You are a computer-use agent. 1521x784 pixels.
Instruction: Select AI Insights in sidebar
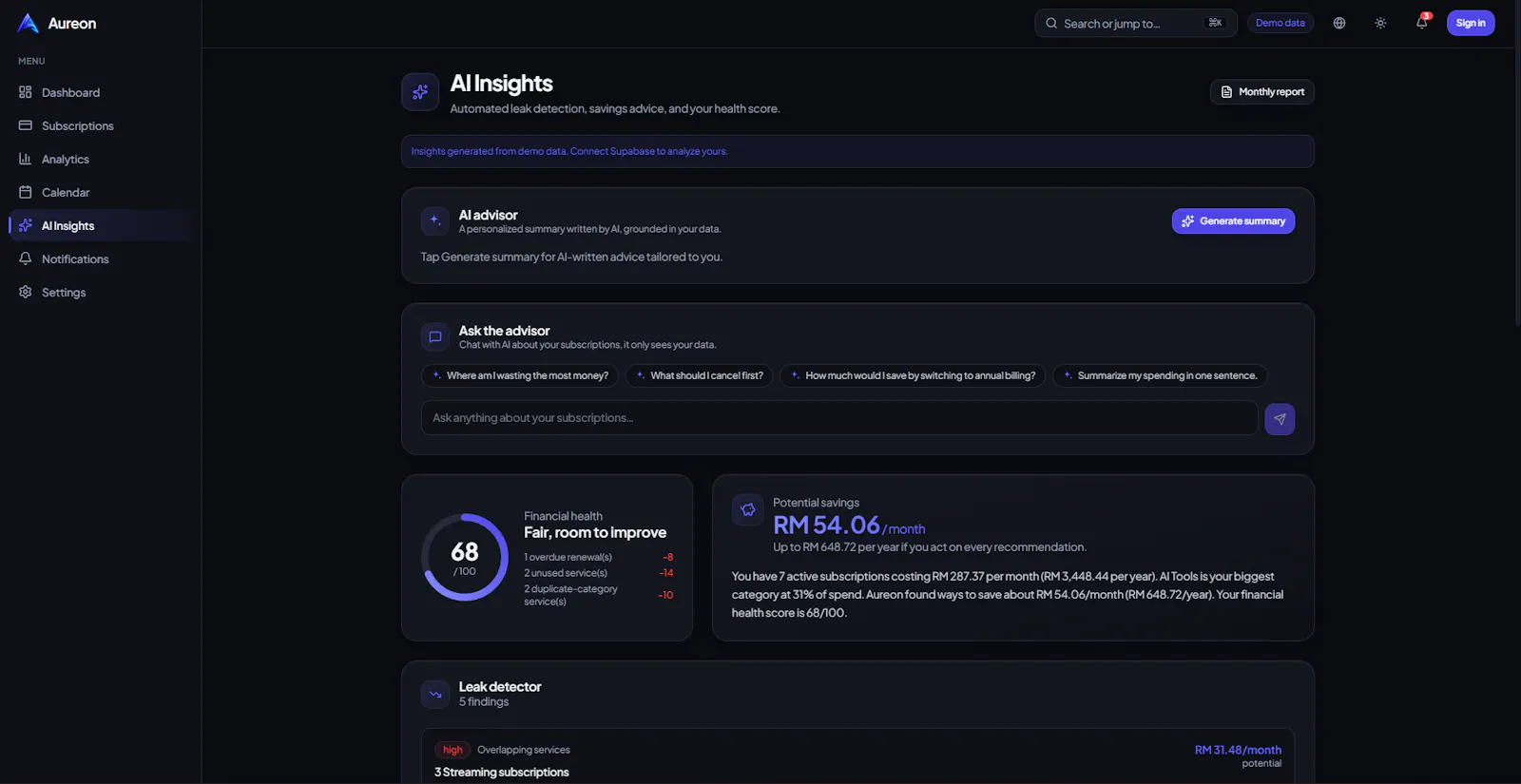coord(100,225)
